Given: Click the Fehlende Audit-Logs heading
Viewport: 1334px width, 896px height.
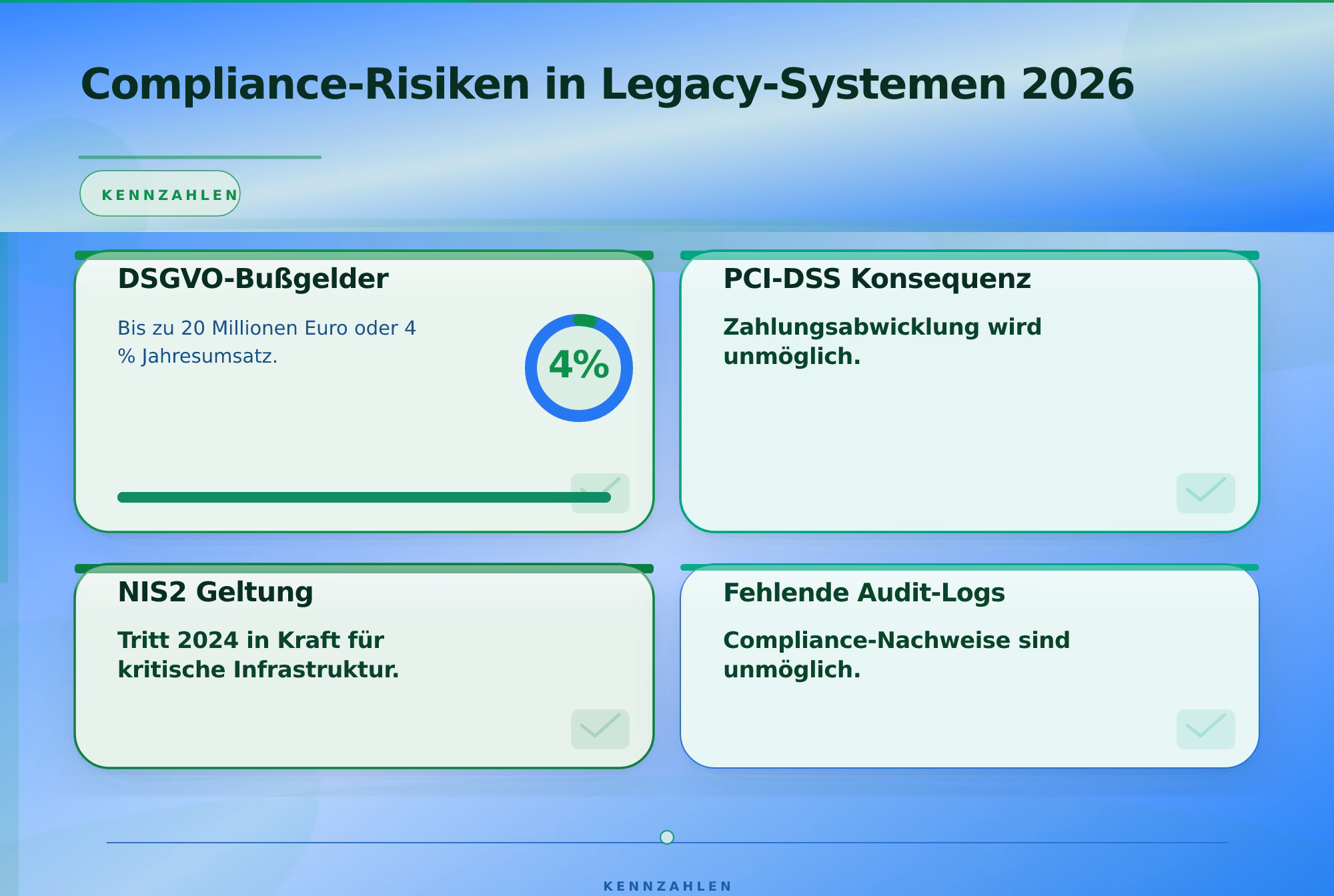Looking at the screenshot, I should [x=864, y=593].
